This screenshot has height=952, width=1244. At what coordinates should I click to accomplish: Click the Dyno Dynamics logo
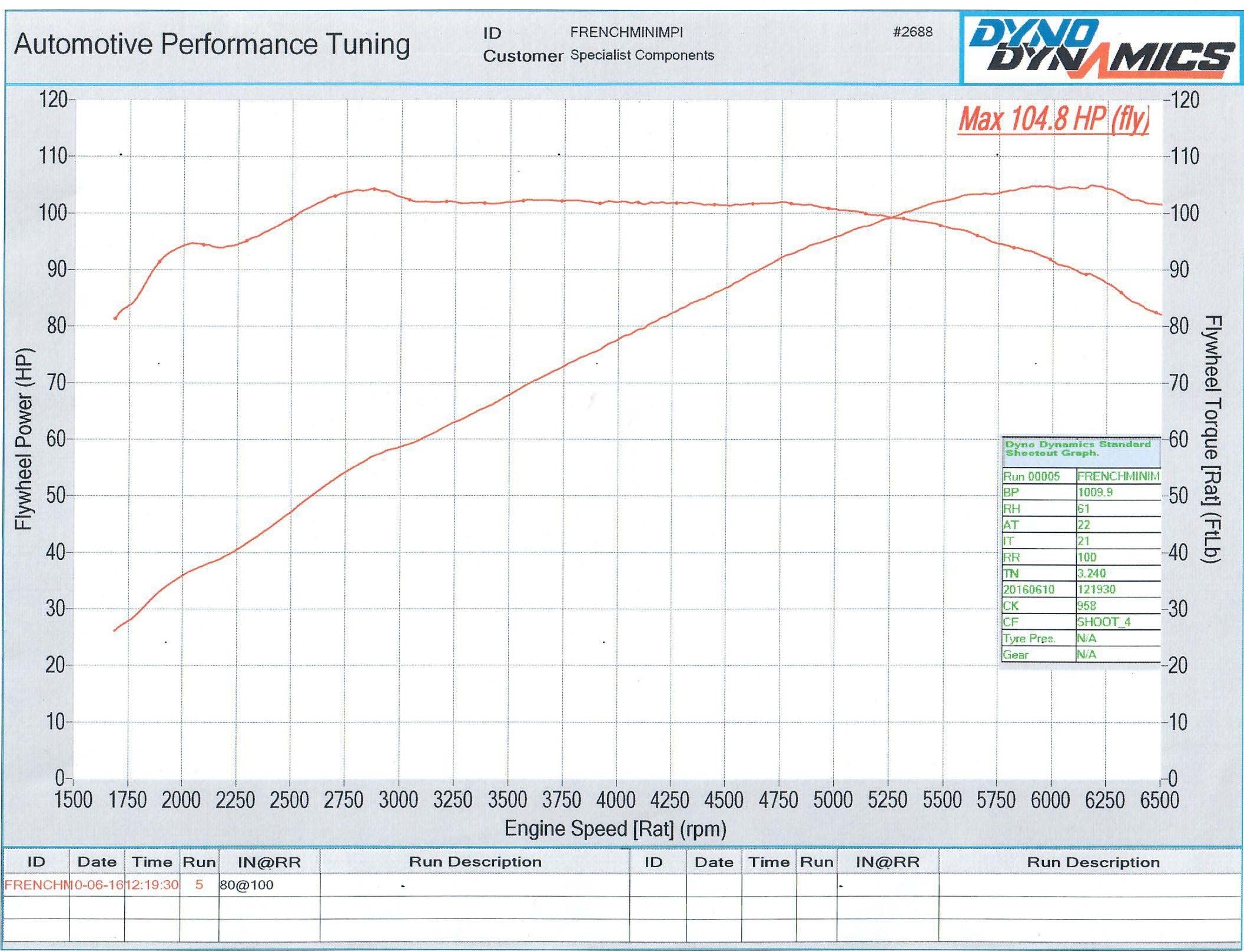(1101, 48)
